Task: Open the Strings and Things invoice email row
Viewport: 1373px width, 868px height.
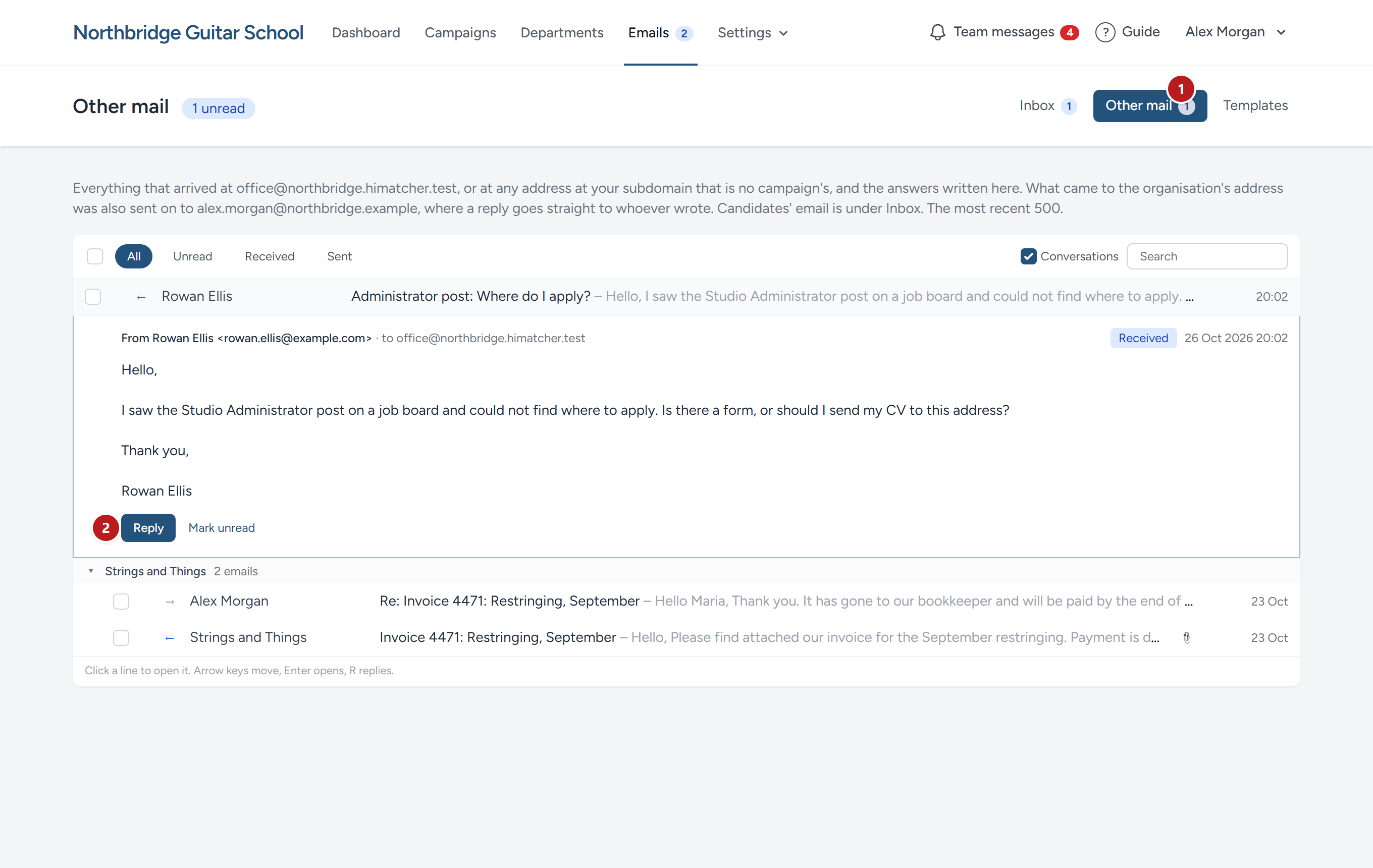Action: point(686,638)
